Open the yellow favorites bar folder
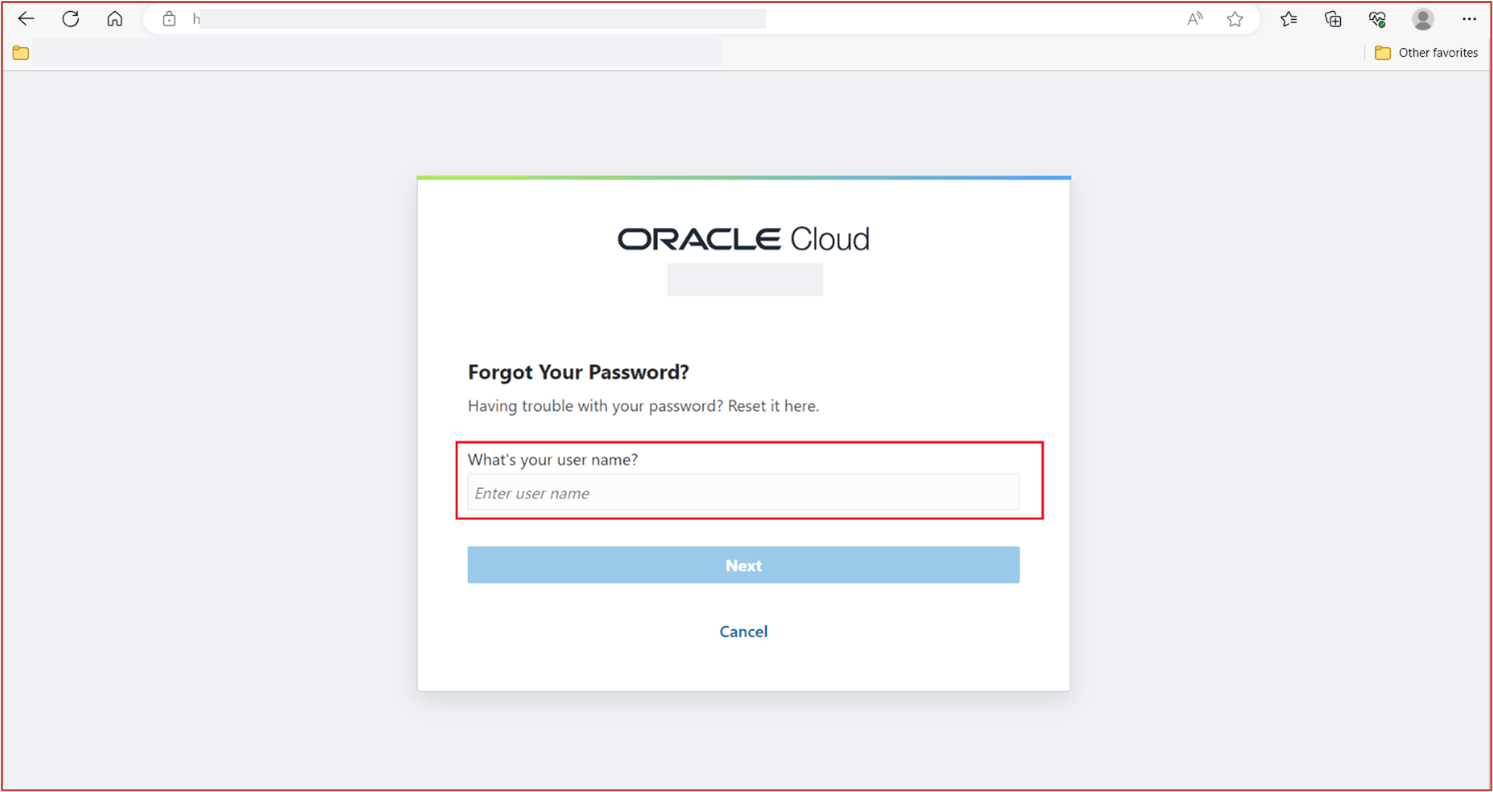Screen dimensions: 1493x792 (20, 52)
